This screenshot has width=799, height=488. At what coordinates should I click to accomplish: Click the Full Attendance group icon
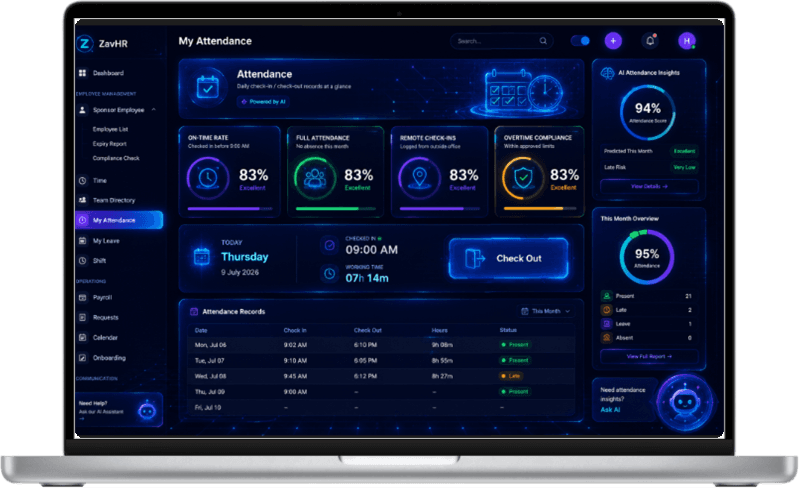point(315,178)
